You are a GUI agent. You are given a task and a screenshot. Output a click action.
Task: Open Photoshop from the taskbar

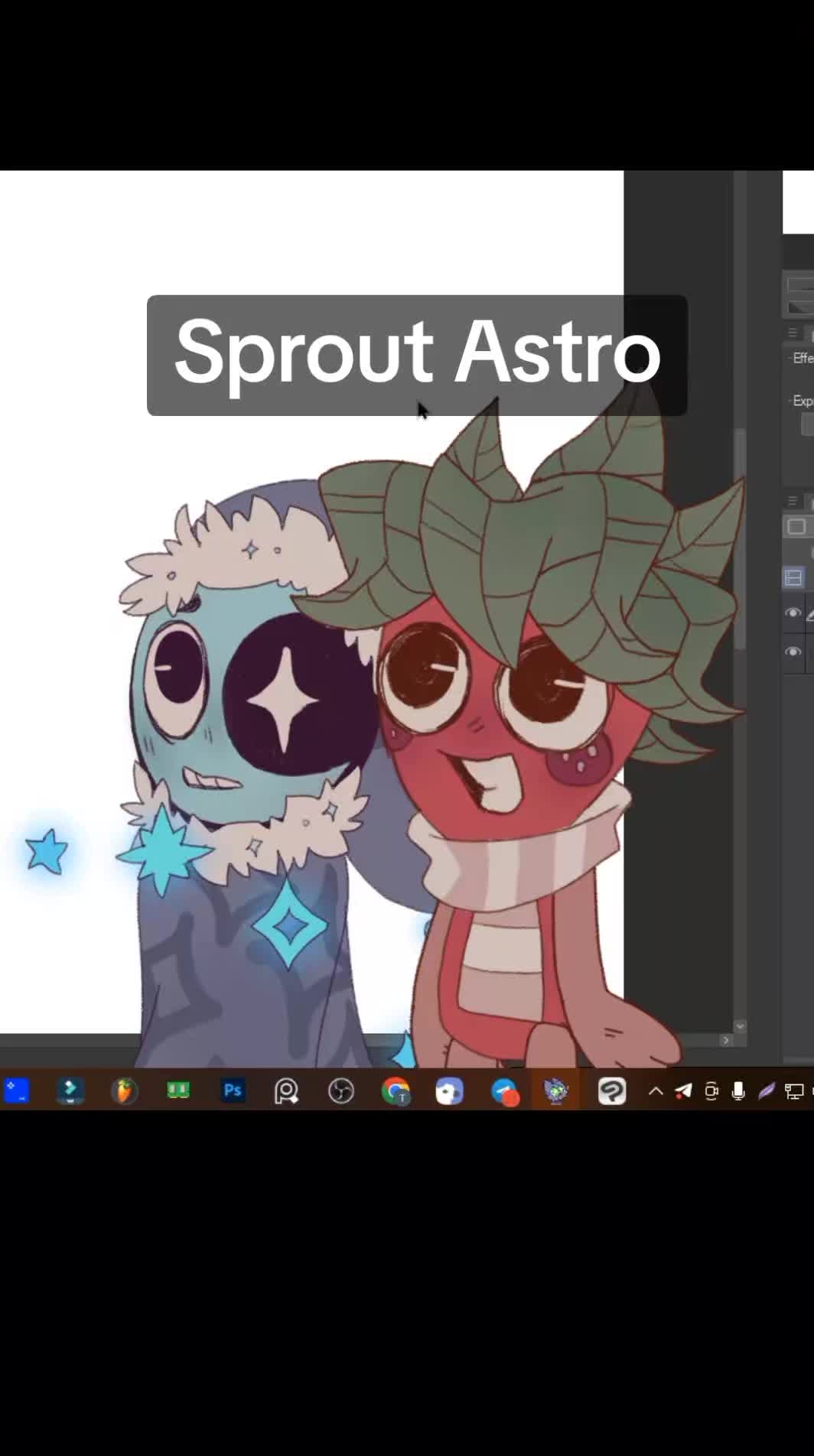tap(233, 1090)
